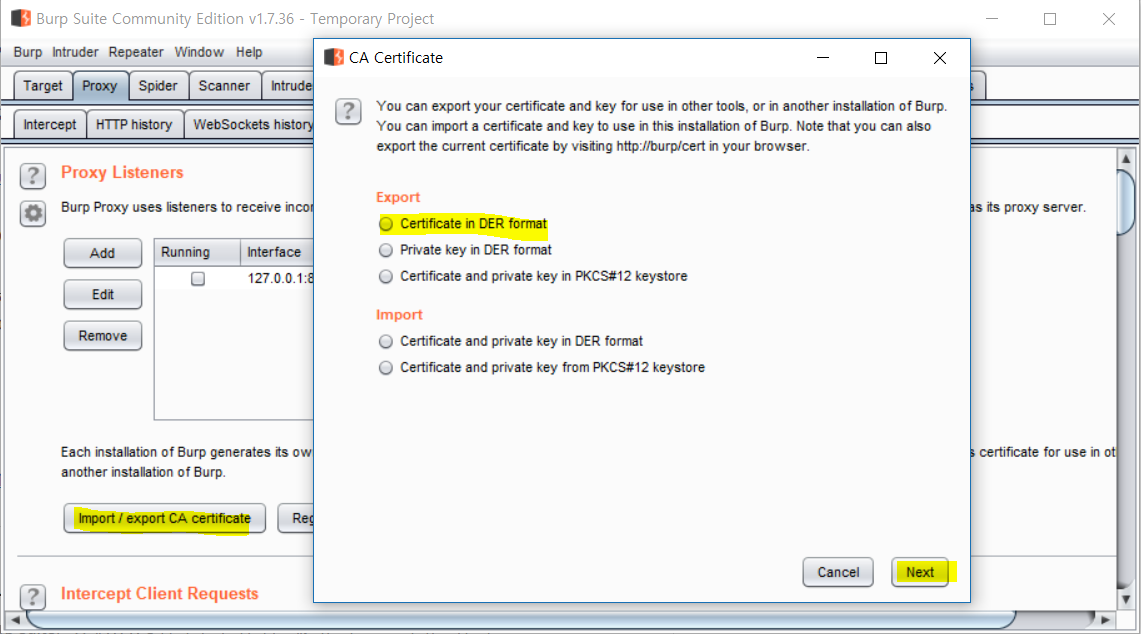Screen dimensions: 1141x634
Task: Click Intercept Client Requests help icon
Action: (x=33, y=597)
